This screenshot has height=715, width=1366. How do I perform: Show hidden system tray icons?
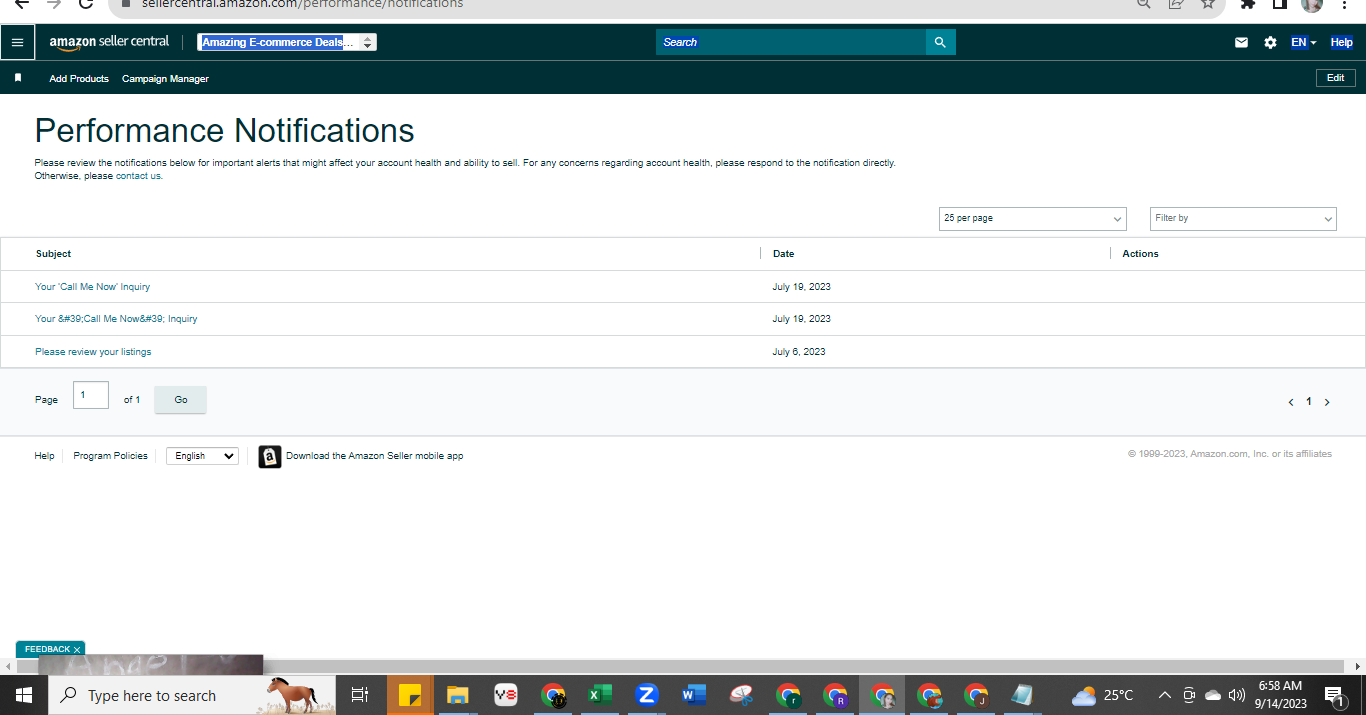pos(1164,695)
